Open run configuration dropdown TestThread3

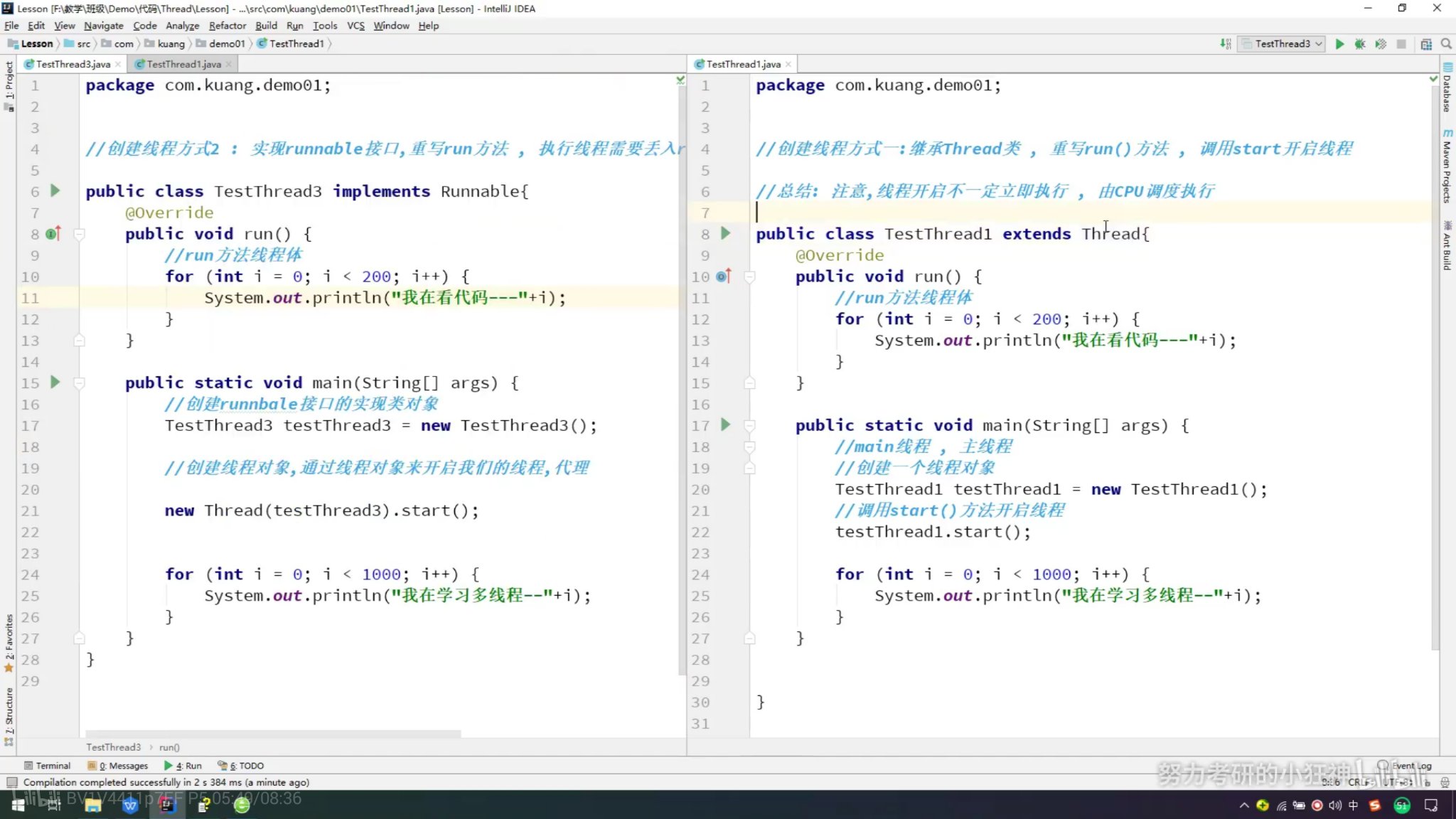click(x=1282, y=43)
